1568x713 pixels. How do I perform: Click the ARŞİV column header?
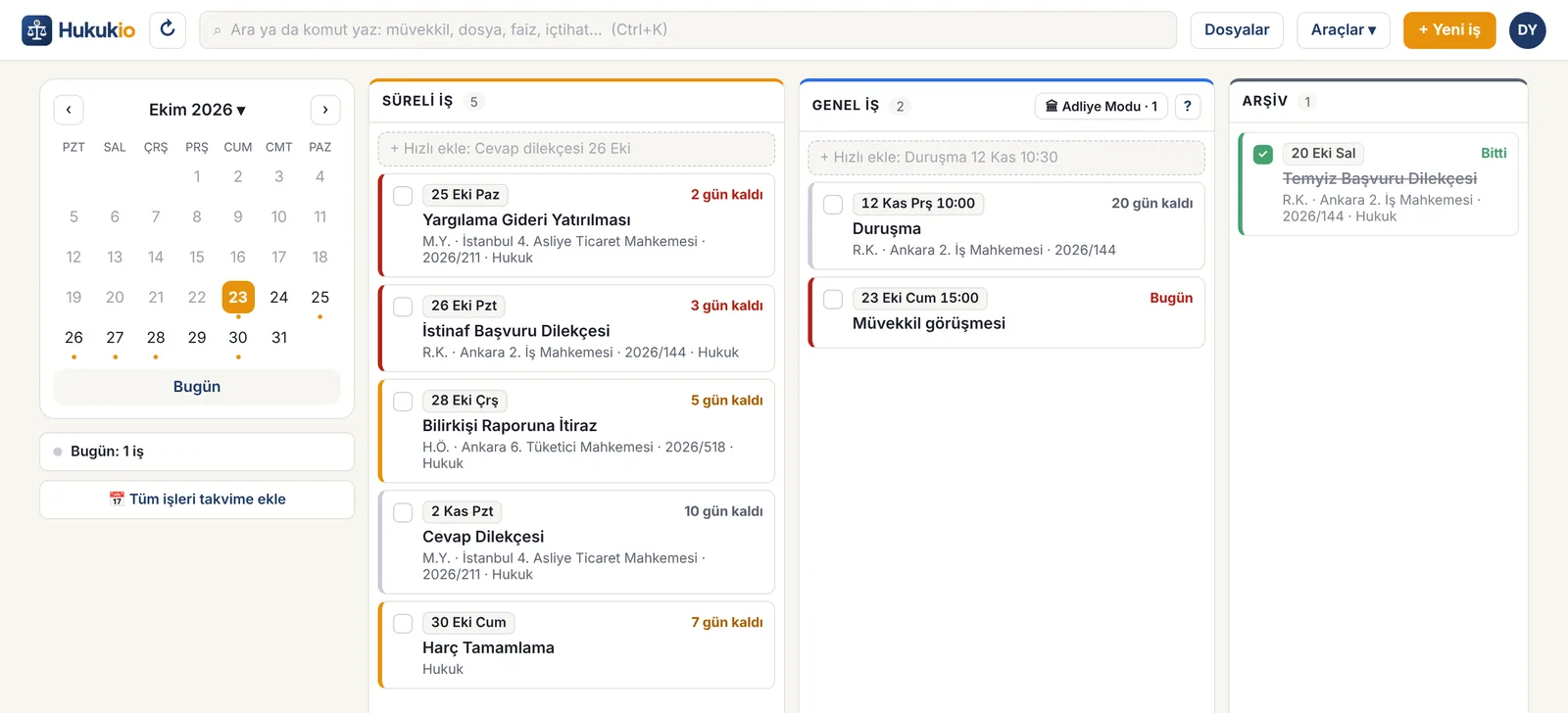click(x=1264, y=101)
